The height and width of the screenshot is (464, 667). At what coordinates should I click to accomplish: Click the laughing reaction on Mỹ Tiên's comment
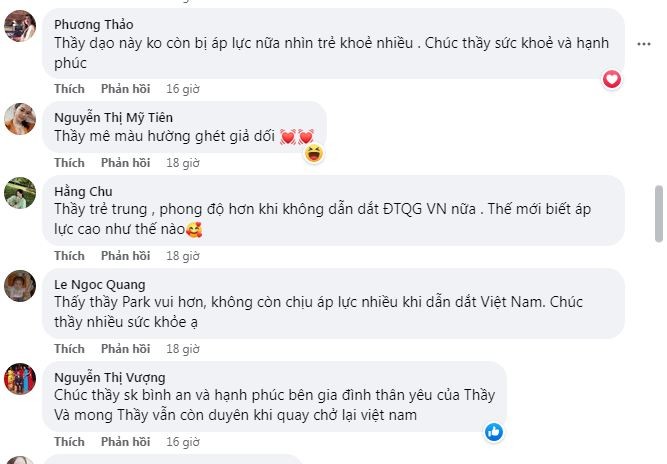pyautogui.click(x=314, y=153)
